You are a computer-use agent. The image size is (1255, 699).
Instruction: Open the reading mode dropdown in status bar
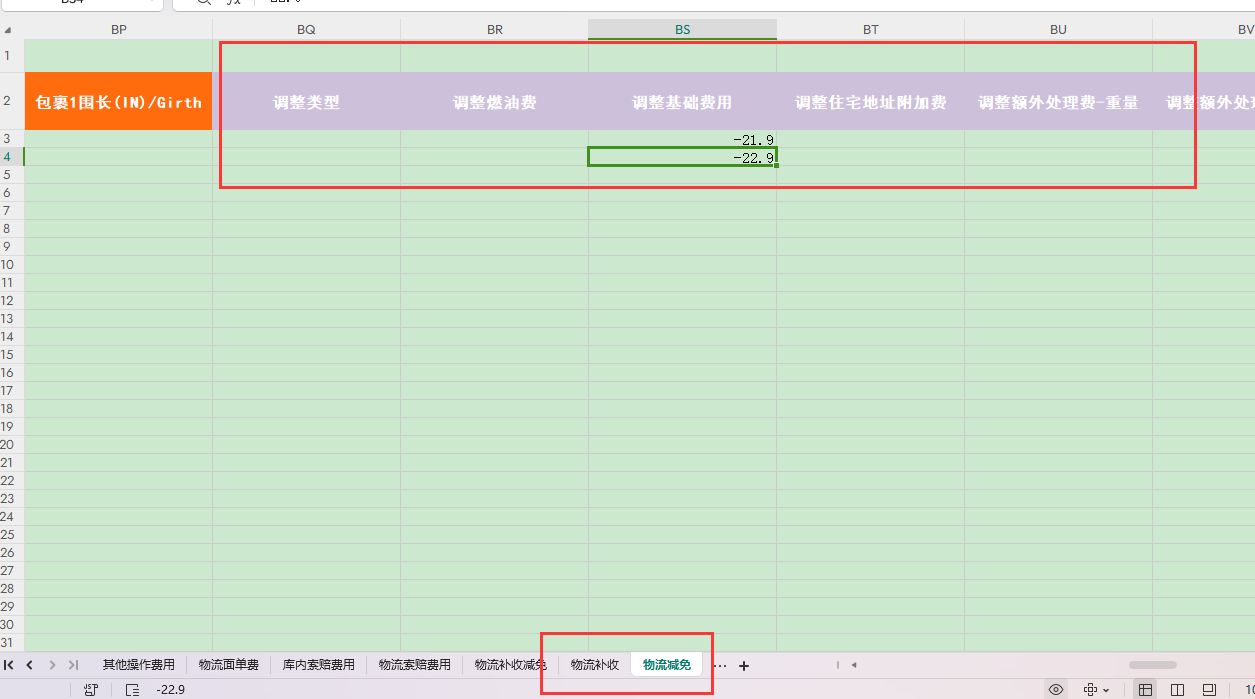[x=1097, y=690]
